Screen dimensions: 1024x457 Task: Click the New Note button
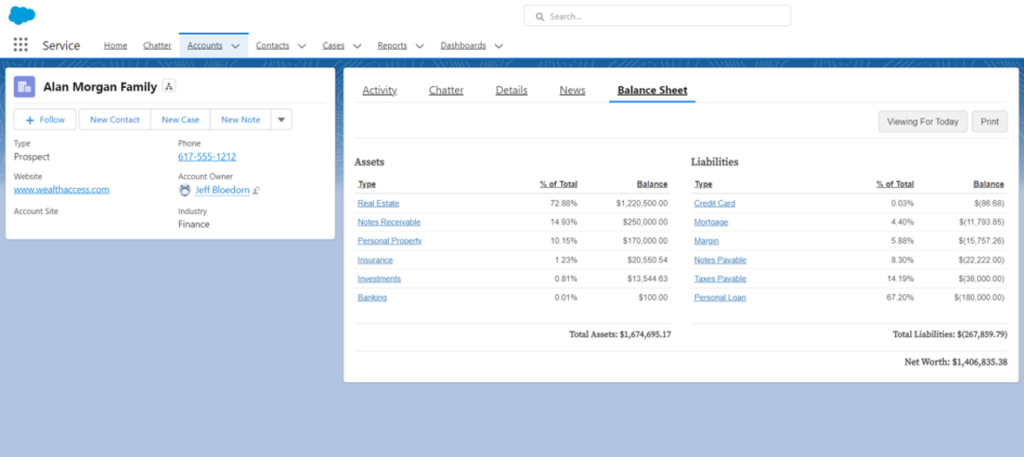click(x=240, y=119)
